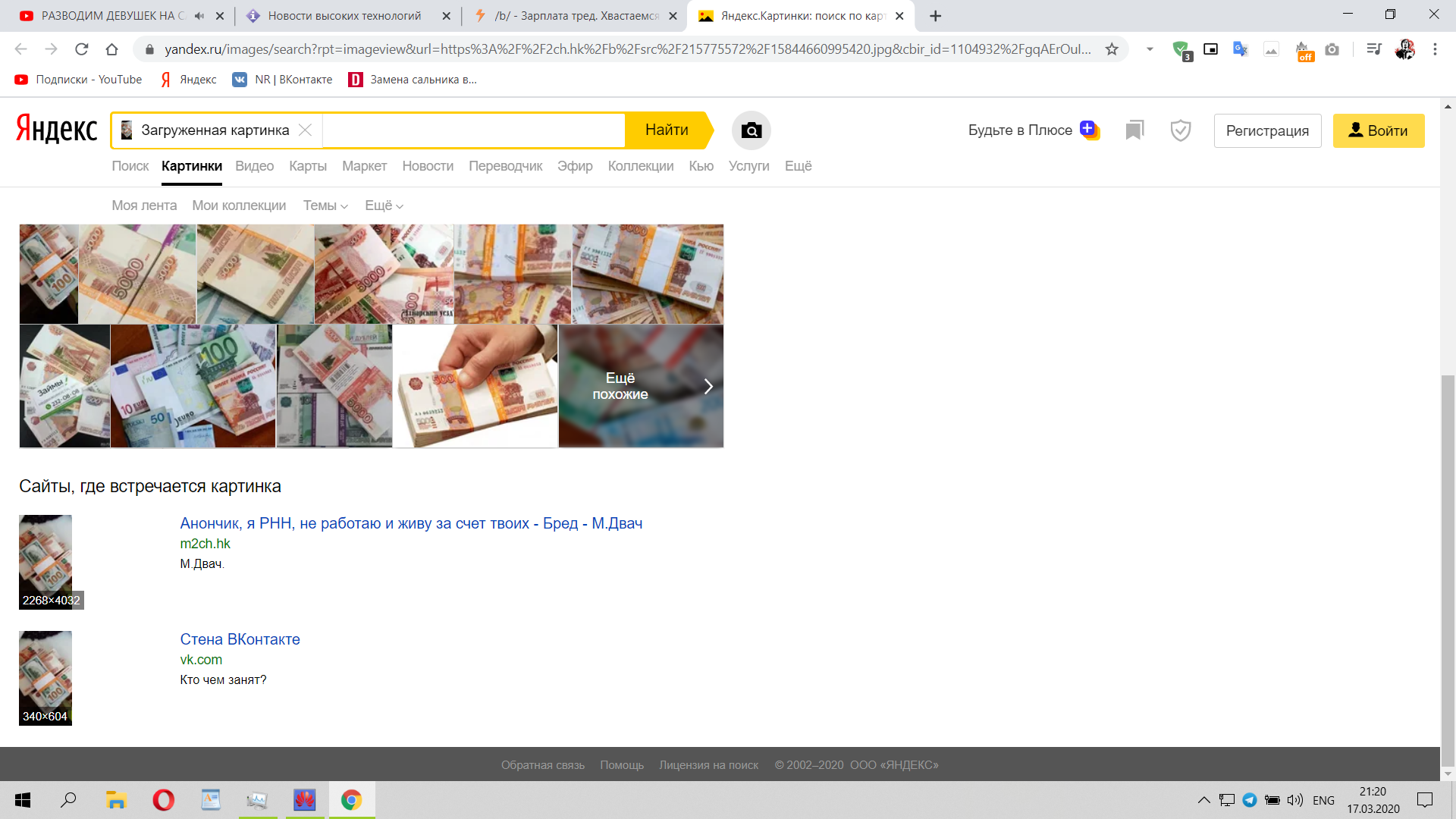The image size is (1456, 819).
Task: Click the Yandex Plus badge icon
Action: click(x=1090, y=130)
